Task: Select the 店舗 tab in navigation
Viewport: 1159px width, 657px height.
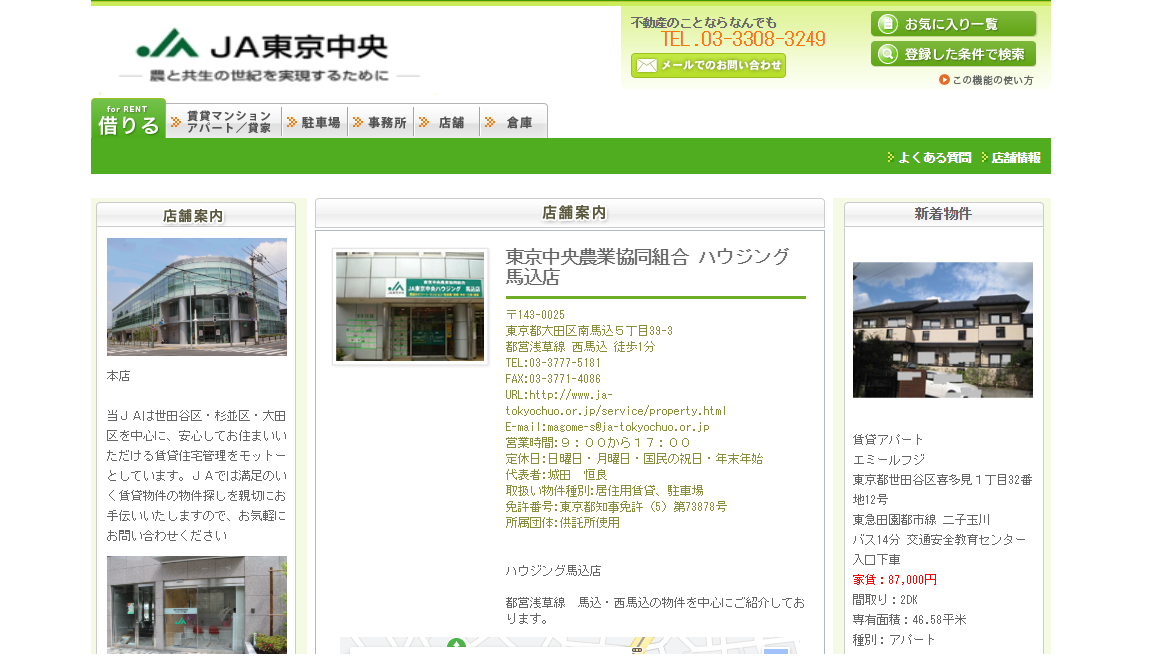Action: pos(446,122)
